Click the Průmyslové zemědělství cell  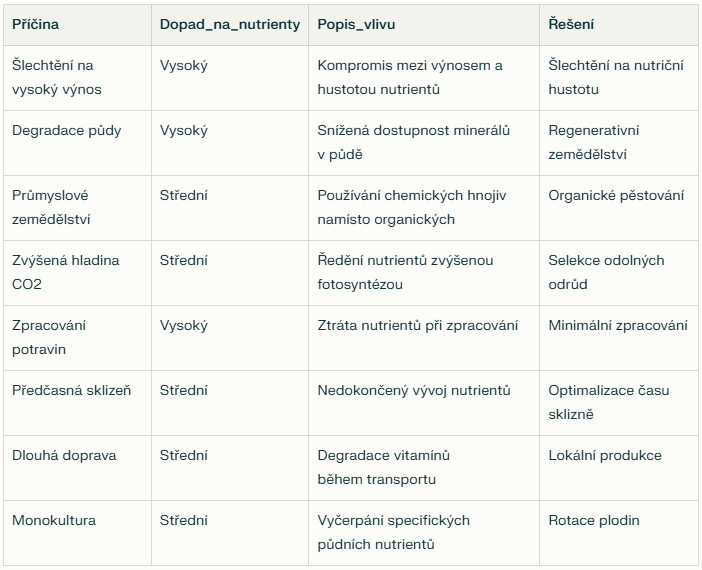coord(77,208)
